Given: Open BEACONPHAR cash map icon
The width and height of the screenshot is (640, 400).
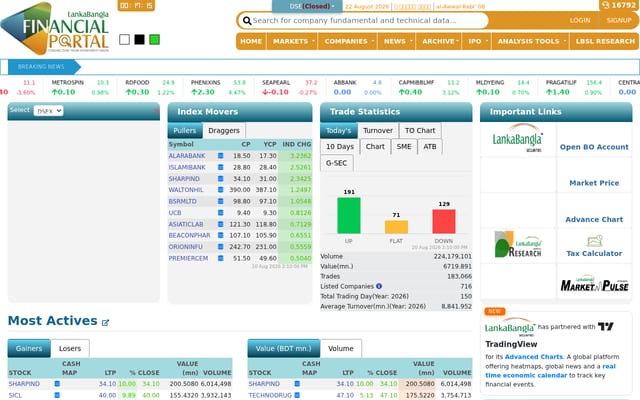Looking at the screenshot, I should point(220,236).
